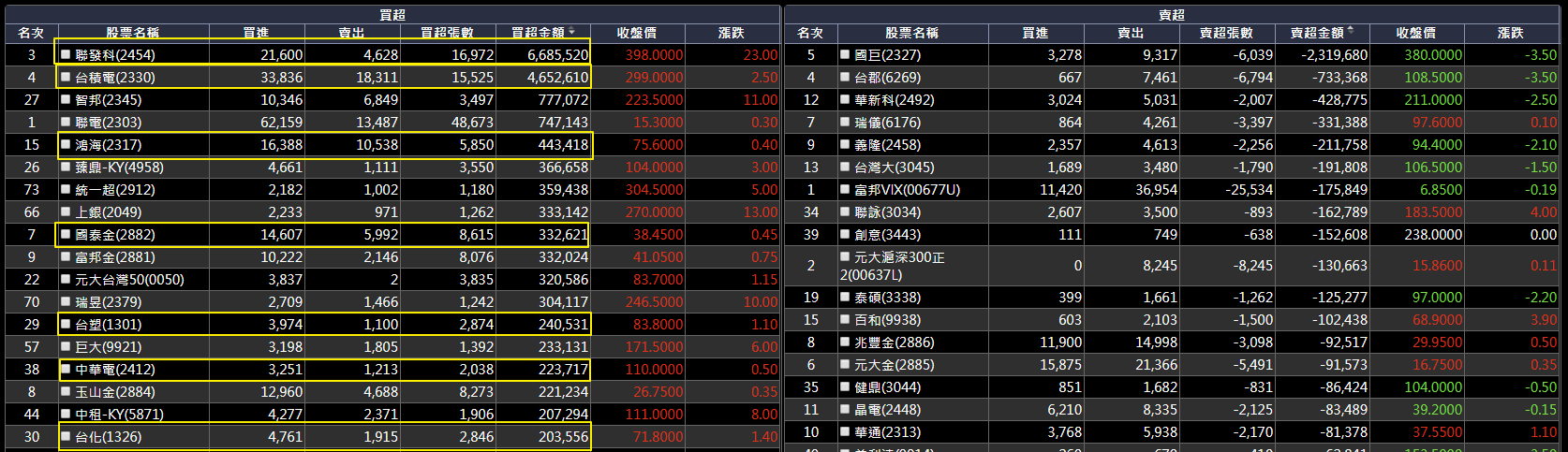Click closing price 380.0000

pos(1433,54)
